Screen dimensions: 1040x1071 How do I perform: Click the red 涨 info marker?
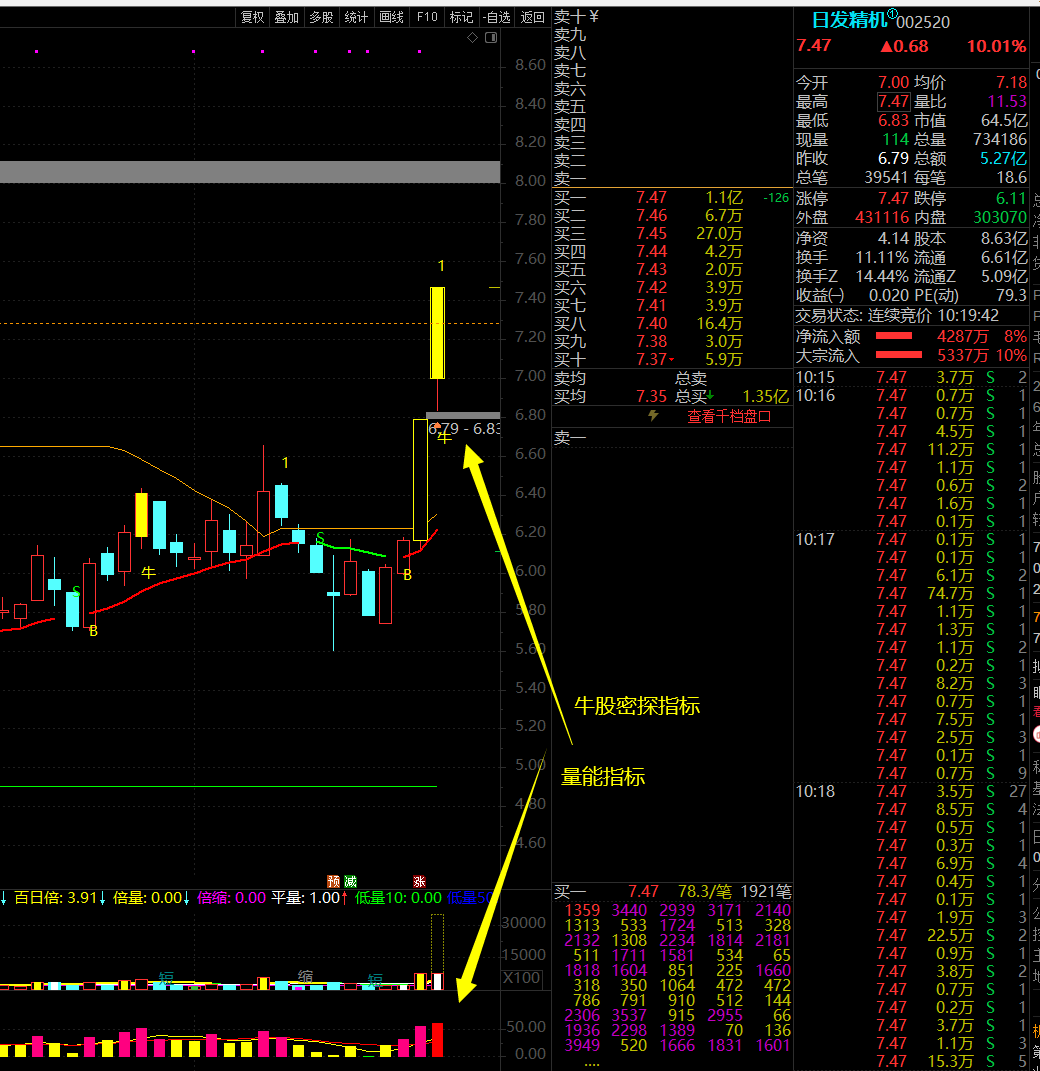pos(419,882)
